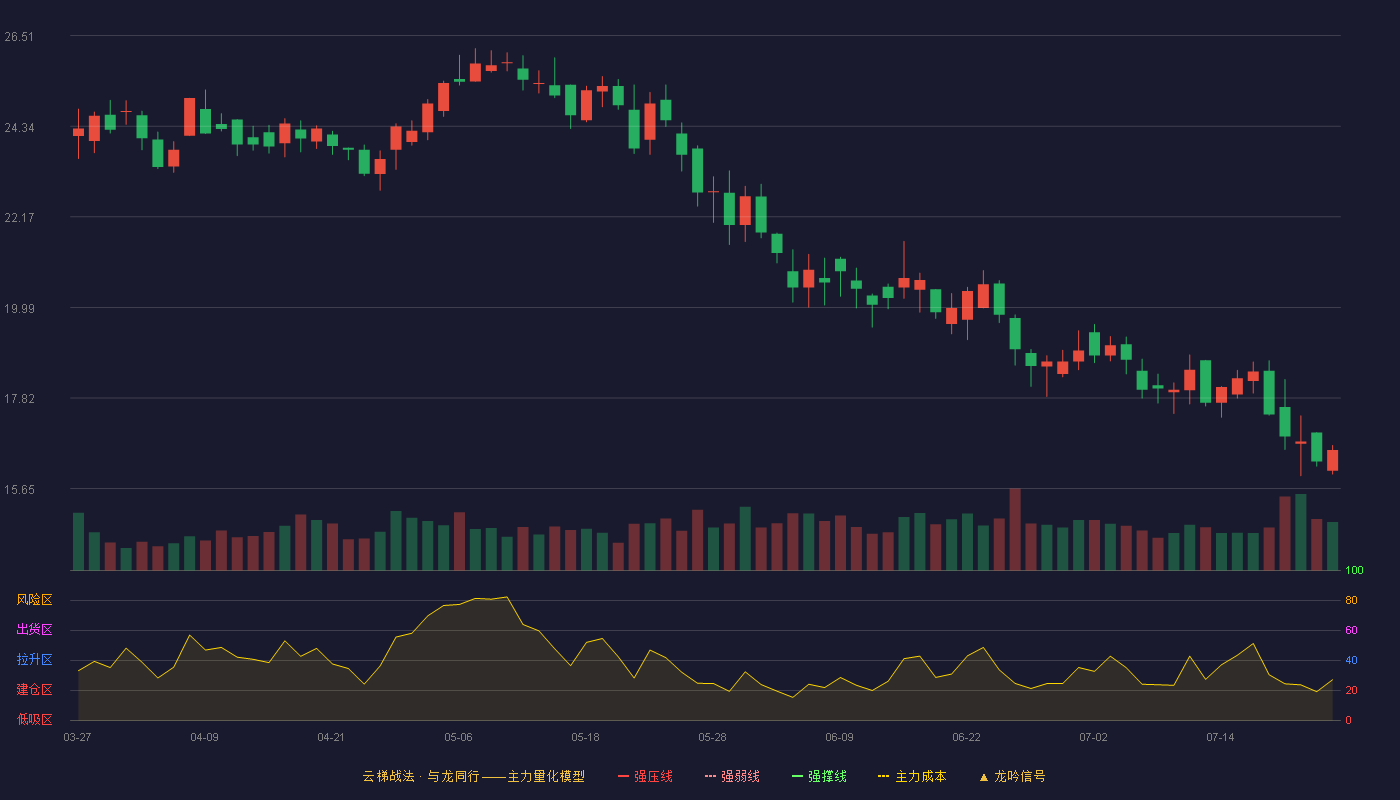The image size is (1400, 800).
Task: Click the 07-14 date marker on the axis
Action: (x=1220, y=737)
